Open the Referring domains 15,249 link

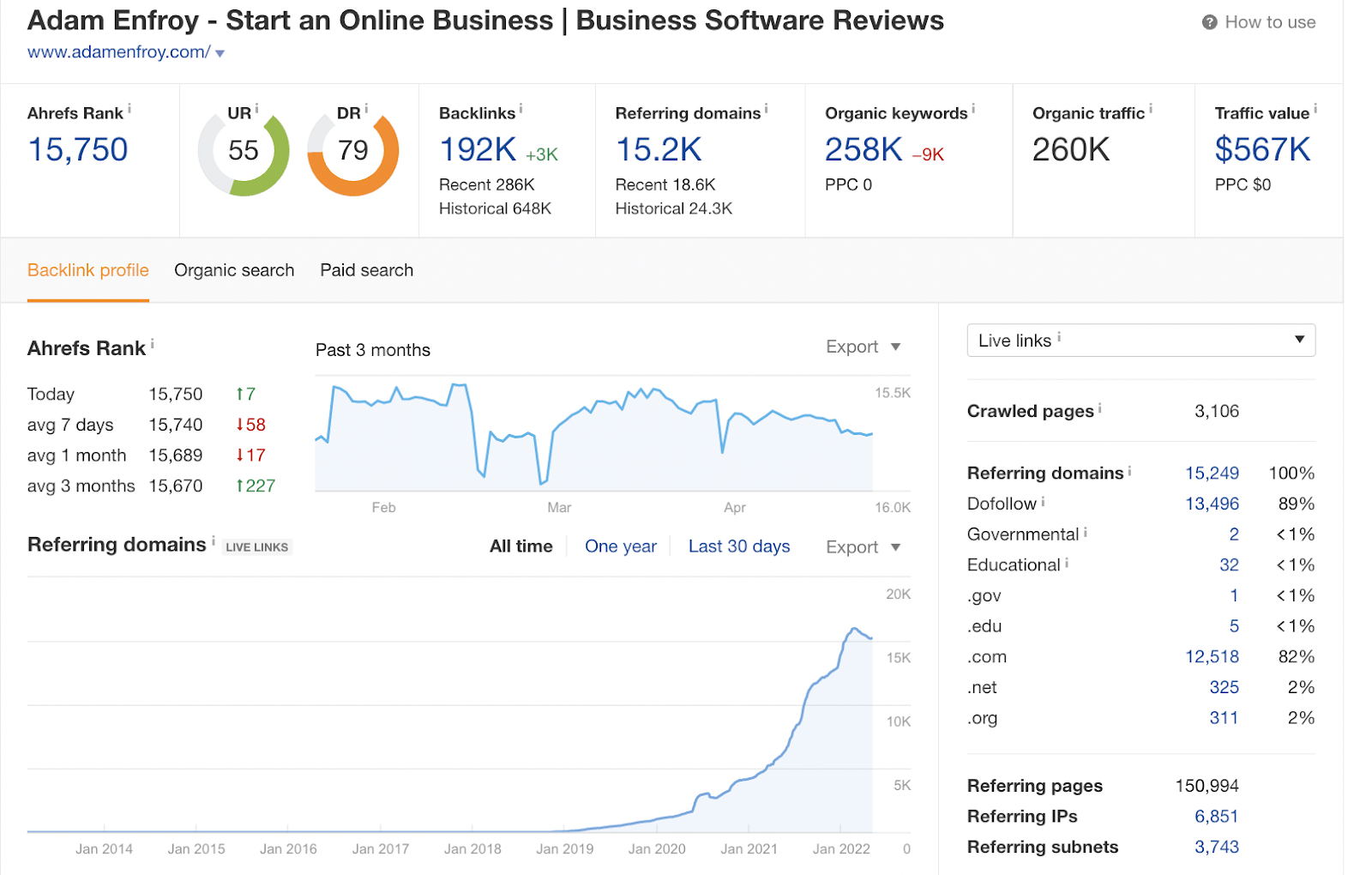(1212, 474)
